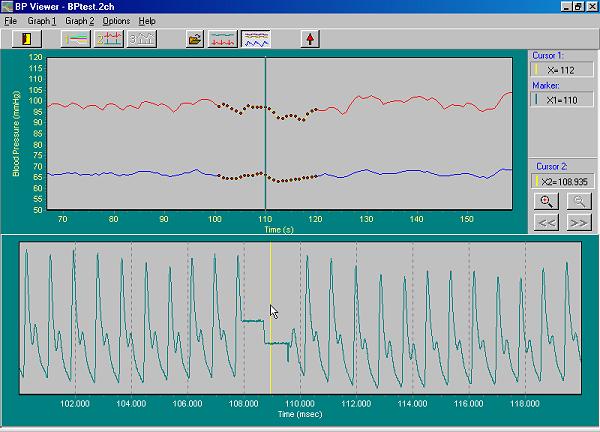Open a file with the folder icon

195,39
